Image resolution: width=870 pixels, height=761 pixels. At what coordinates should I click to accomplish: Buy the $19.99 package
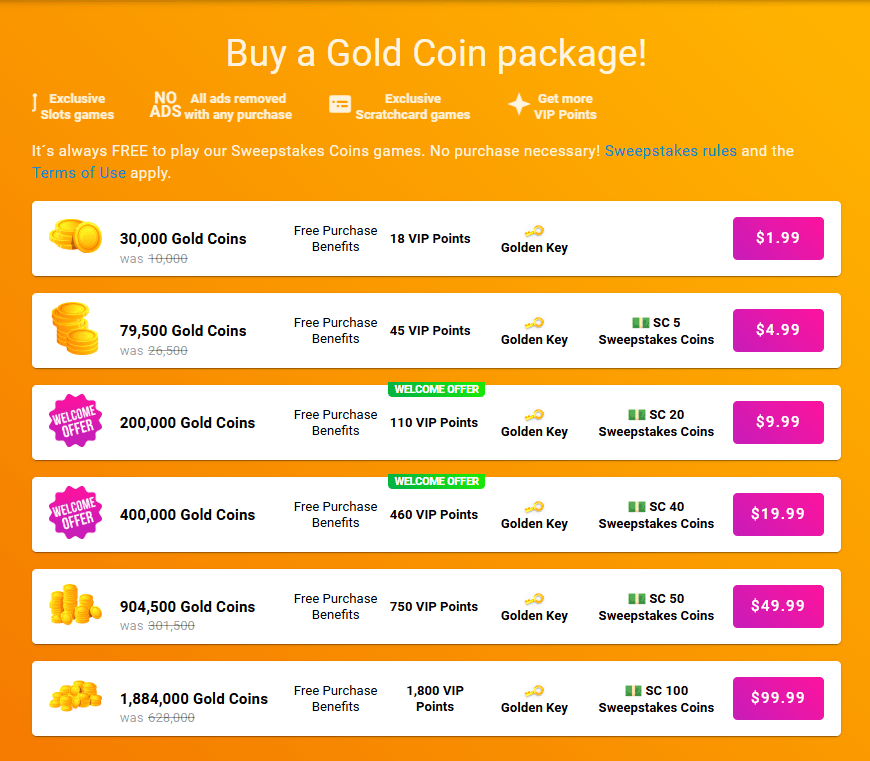[x=778, y=514]
